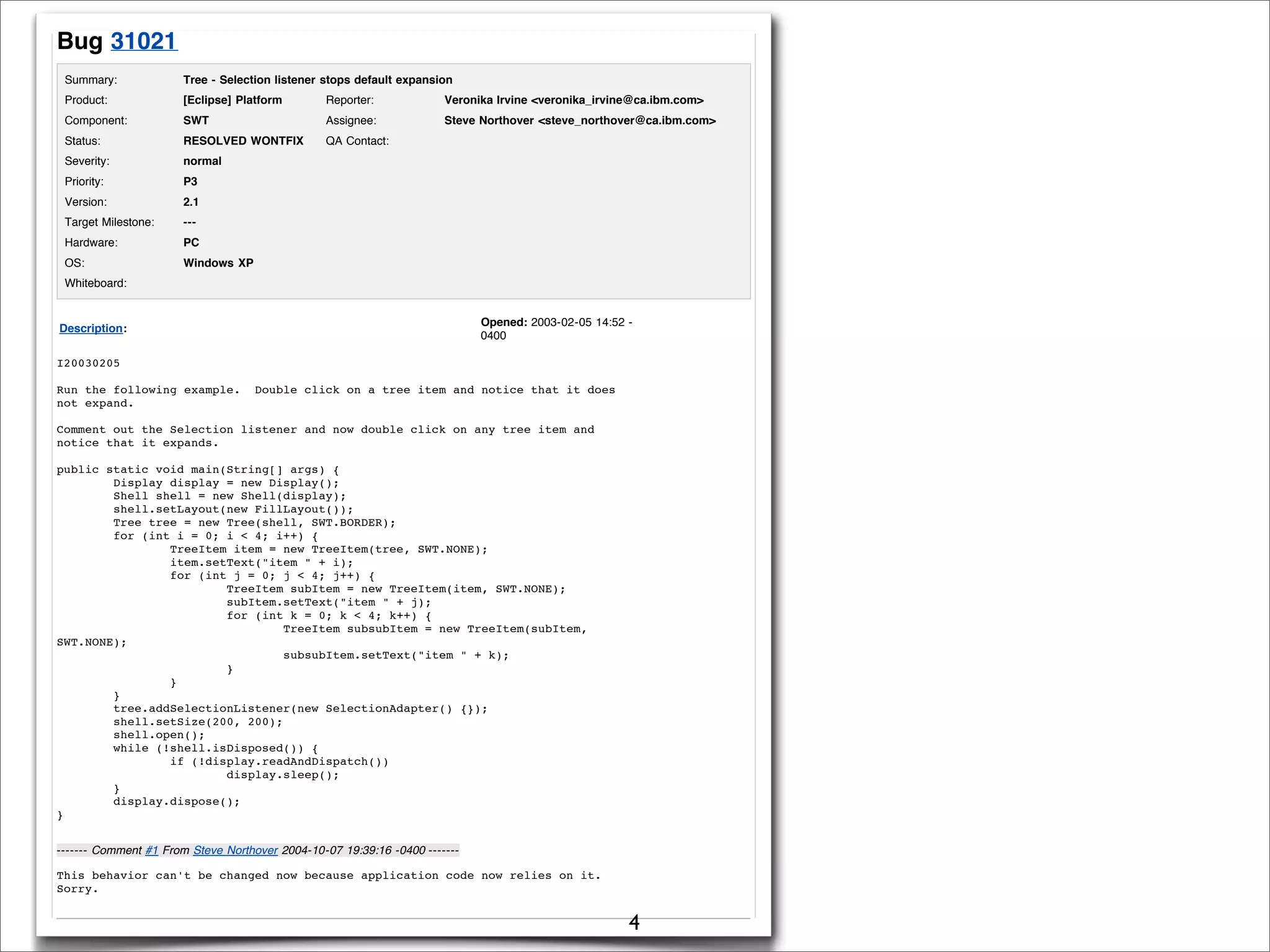The image size is (1270, 952).
Task: Click the Whiteboard label
Action: tap(95, 283)
